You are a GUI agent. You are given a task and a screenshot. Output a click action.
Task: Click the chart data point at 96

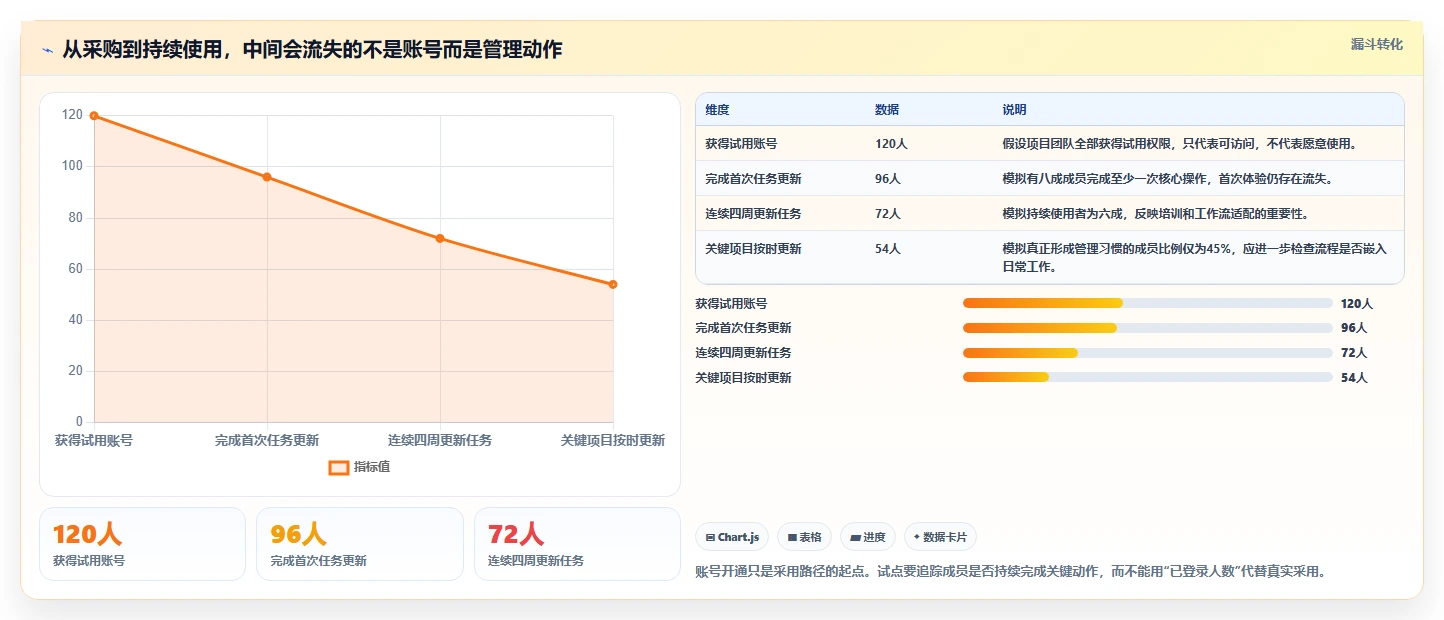tap(267, 177)
